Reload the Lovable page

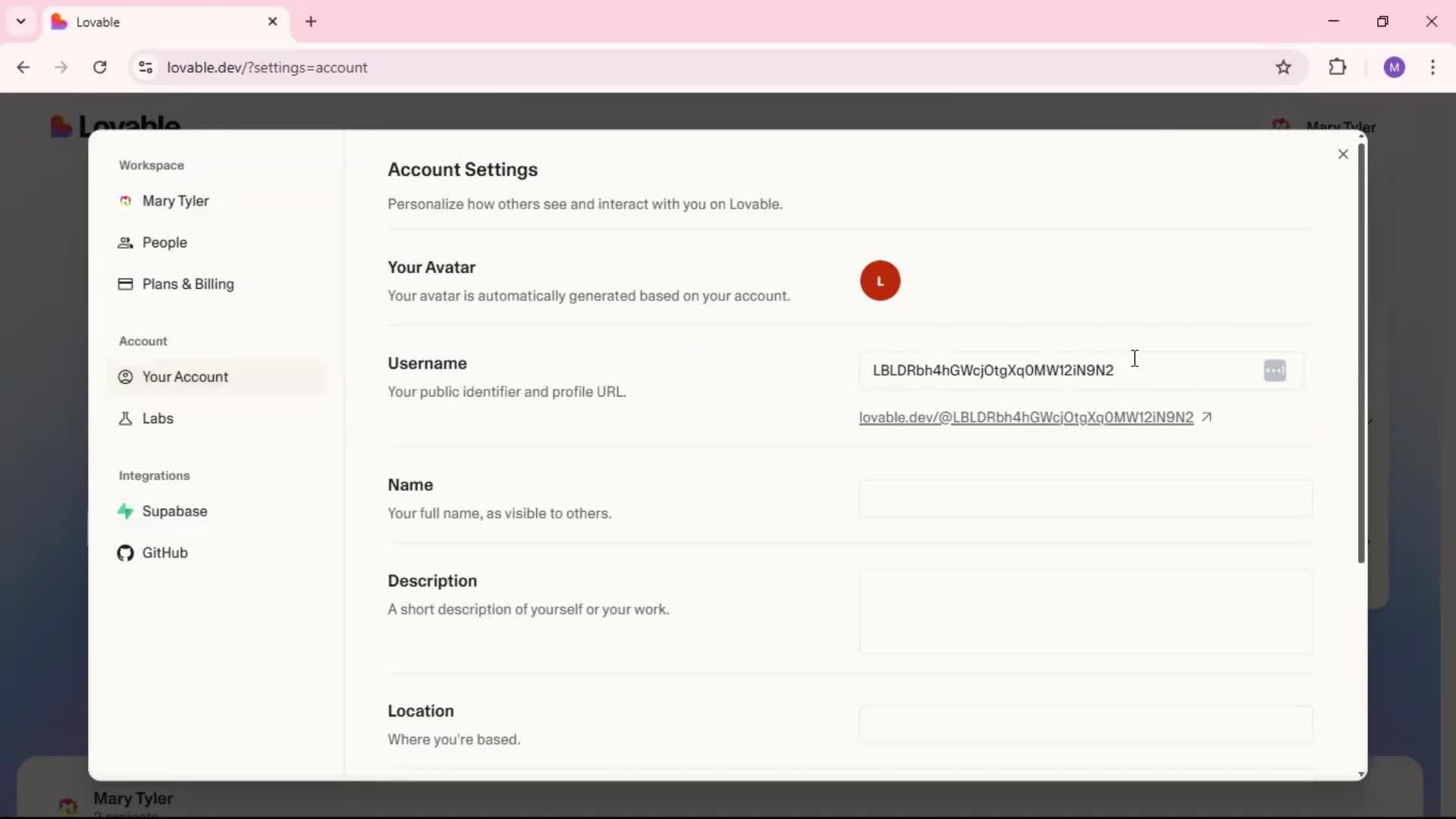click(99, 67)
